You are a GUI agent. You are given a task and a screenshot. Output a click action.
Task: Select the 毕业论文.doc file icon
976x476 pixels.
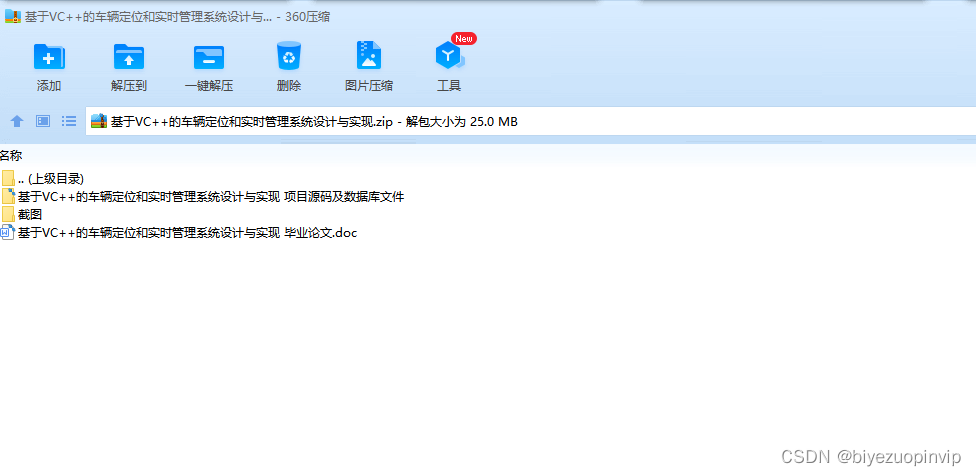pos(7,233)
